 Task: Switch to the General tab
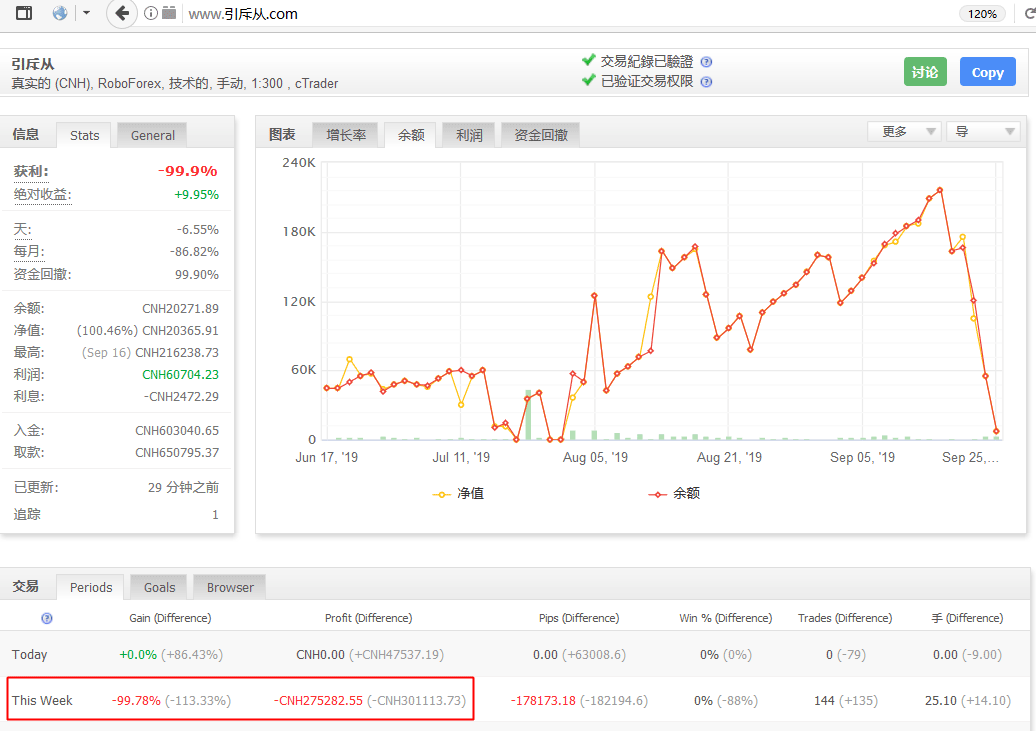[x=153, y=135]
